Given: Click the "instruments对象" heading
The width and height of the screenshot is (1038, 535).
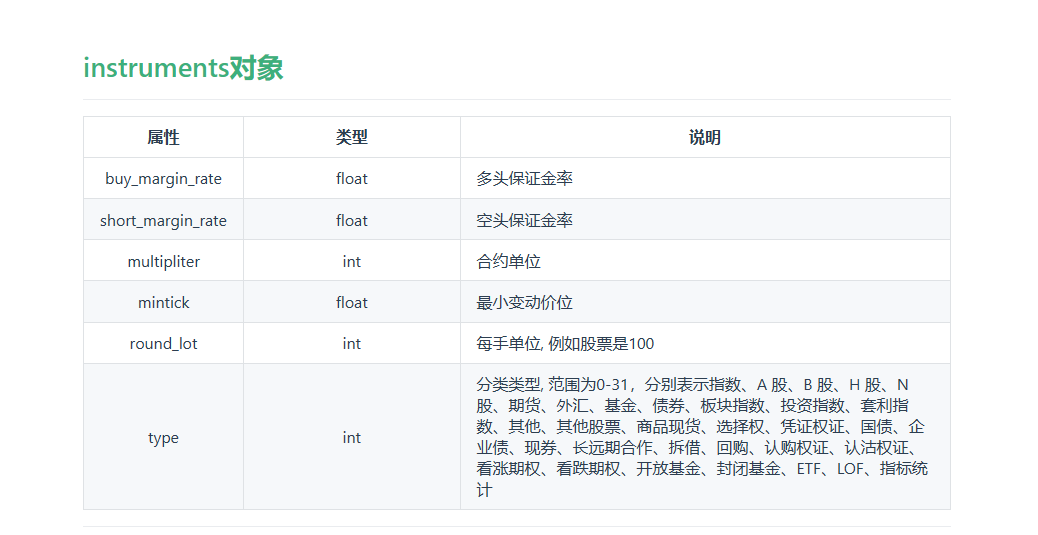Looking at the screenshot, I should [183, 68].
